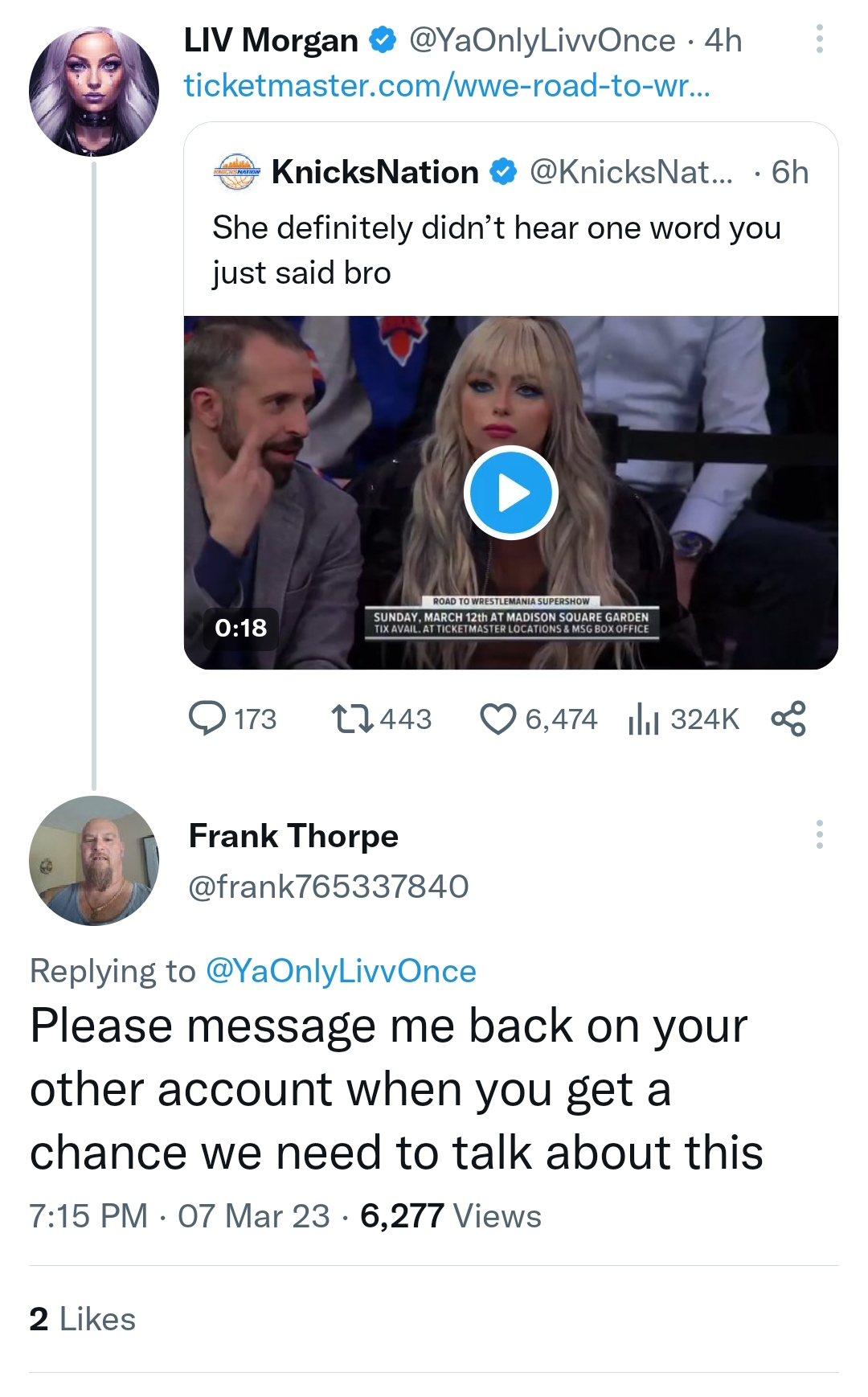Open more options for Frank Thorpe reply
The image size is (868, 1397).
coord(819,834)
